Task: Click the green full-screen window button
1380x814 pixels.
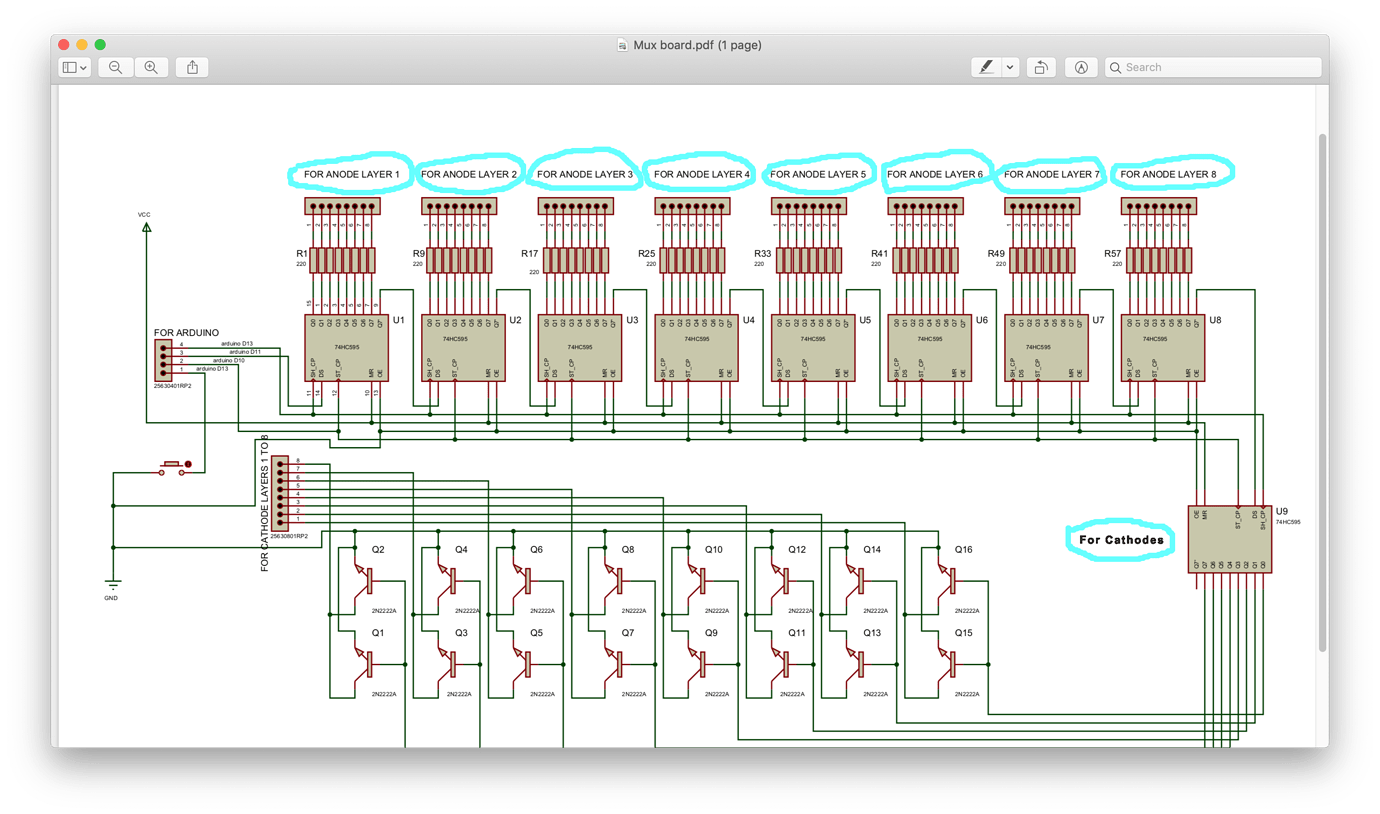Action: [x=100, y=44]
